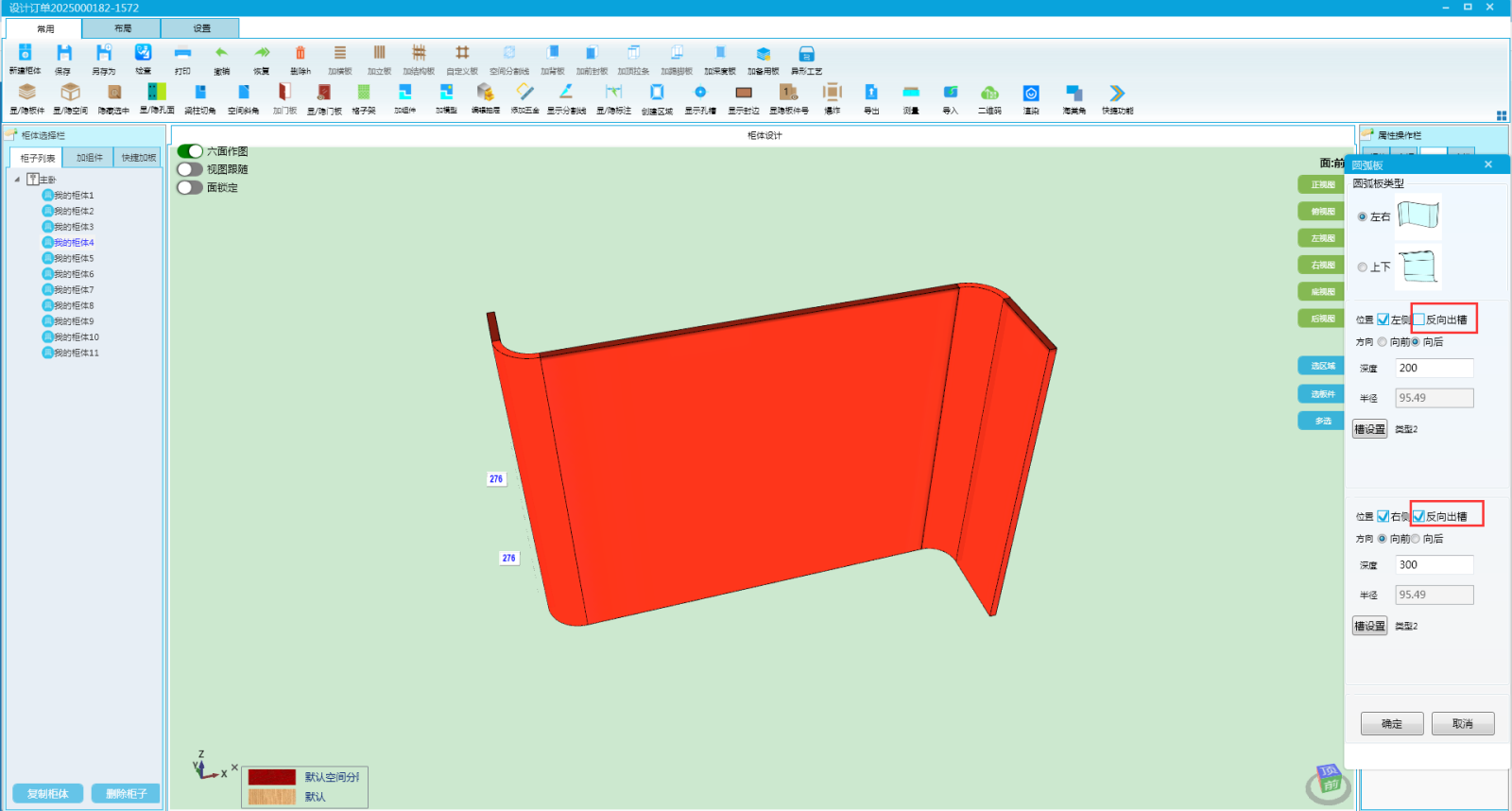Image resolution: width=1512 pixels, height=811 pixels.
Task: Toggle the 视图跟随 switch
Action: pos(190,169)
